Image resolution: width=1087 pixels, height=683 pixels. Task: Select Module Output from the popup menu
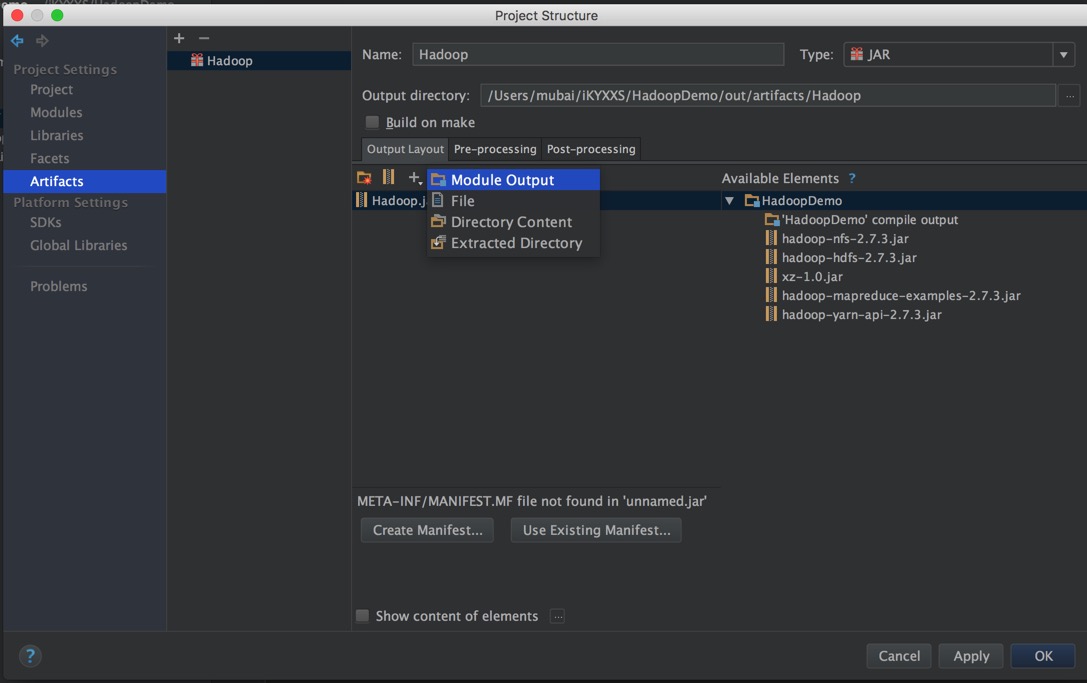point(502,180)
